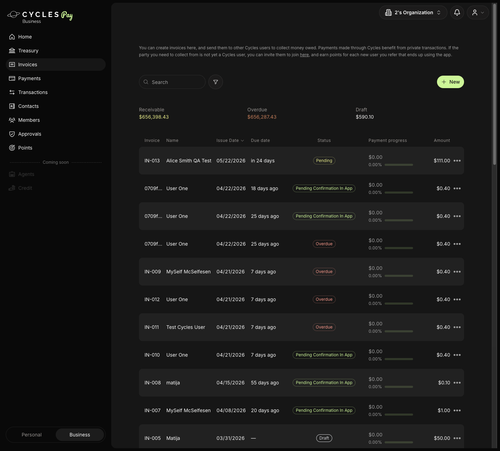Click the Draft total $590.10
The width and height of the screenshot is (500, 451).
[365, 117]
